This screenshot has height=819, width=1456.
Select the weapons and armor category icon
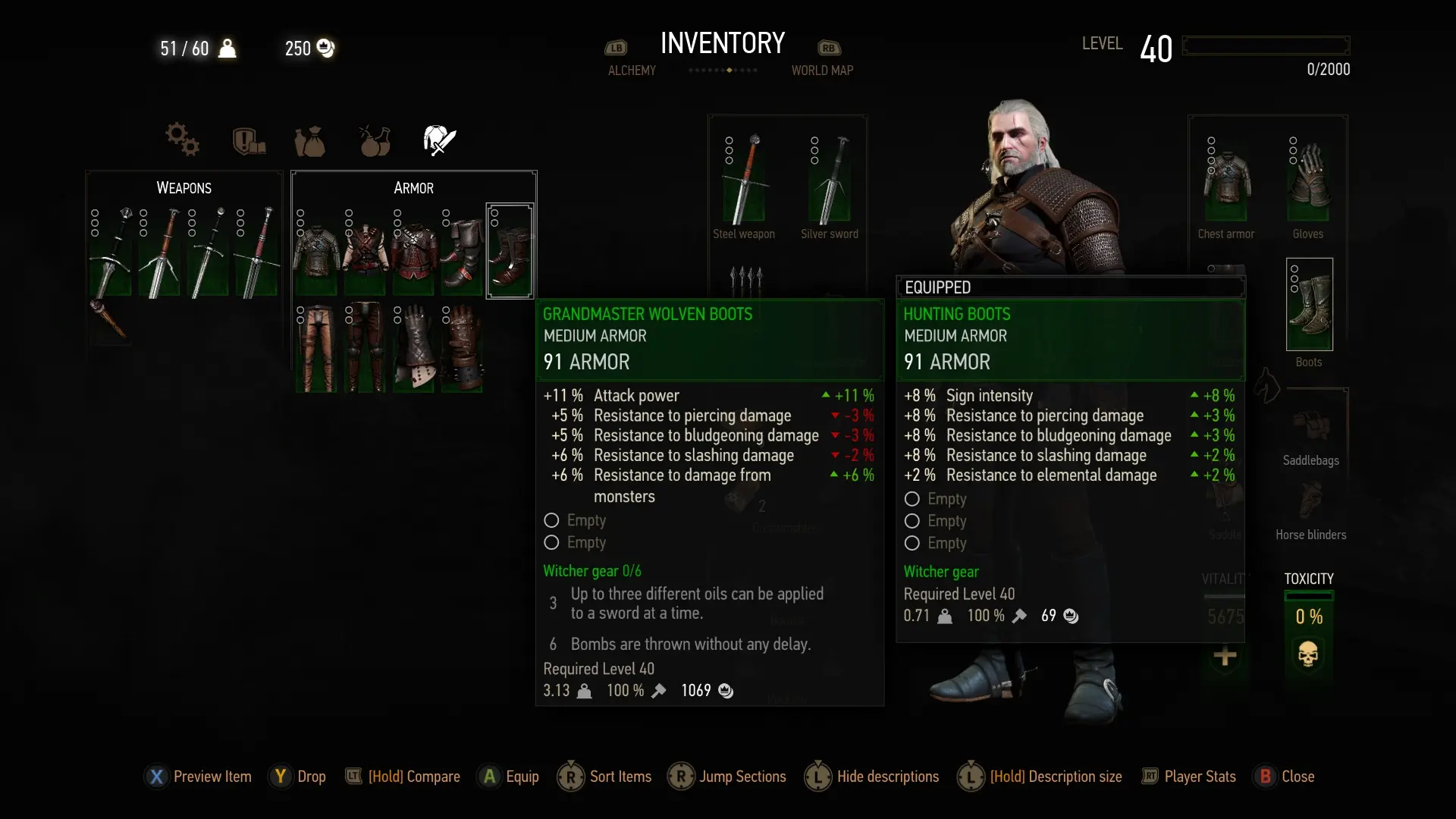[440, 140]
